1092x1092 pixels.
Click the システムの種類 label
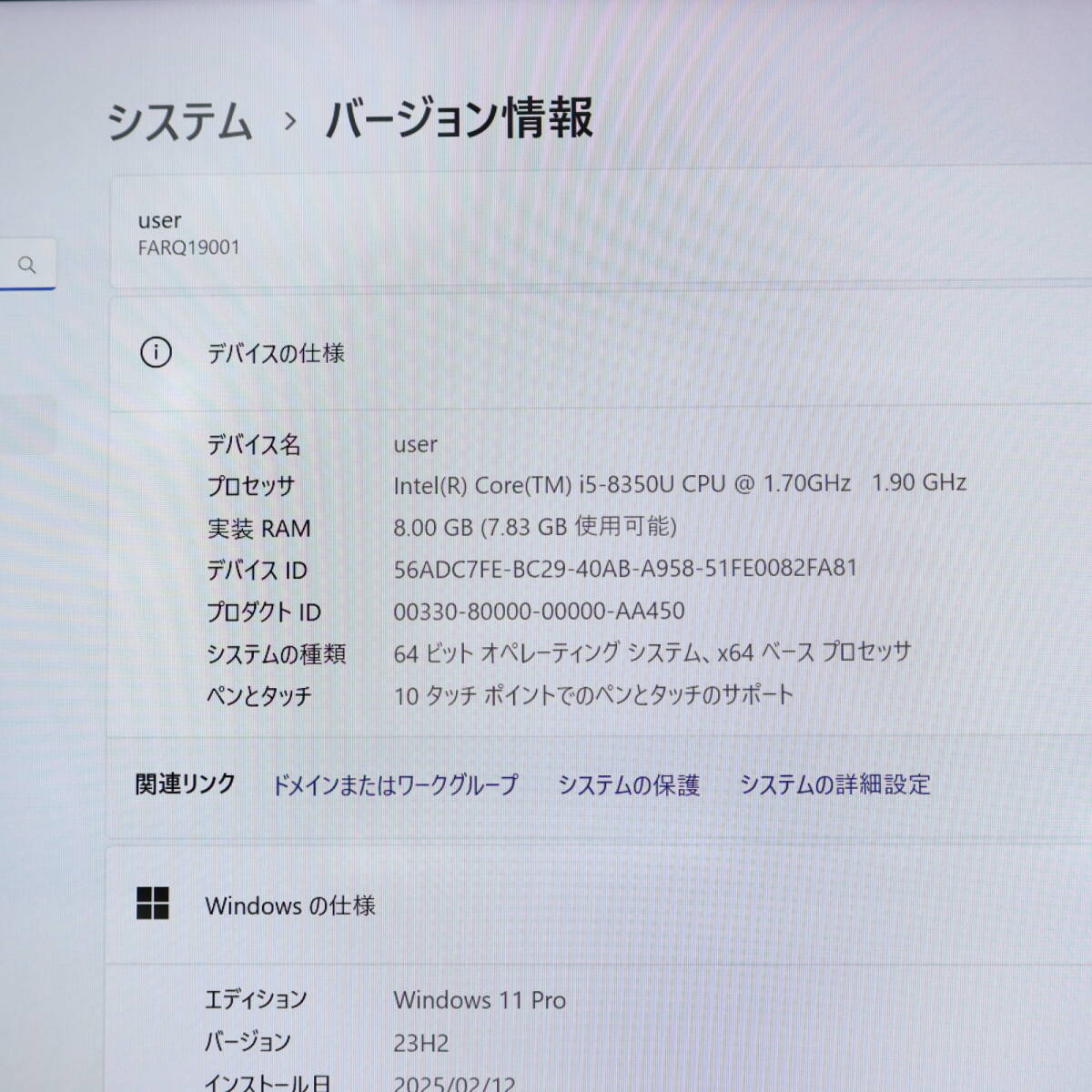tap(276, 653)
